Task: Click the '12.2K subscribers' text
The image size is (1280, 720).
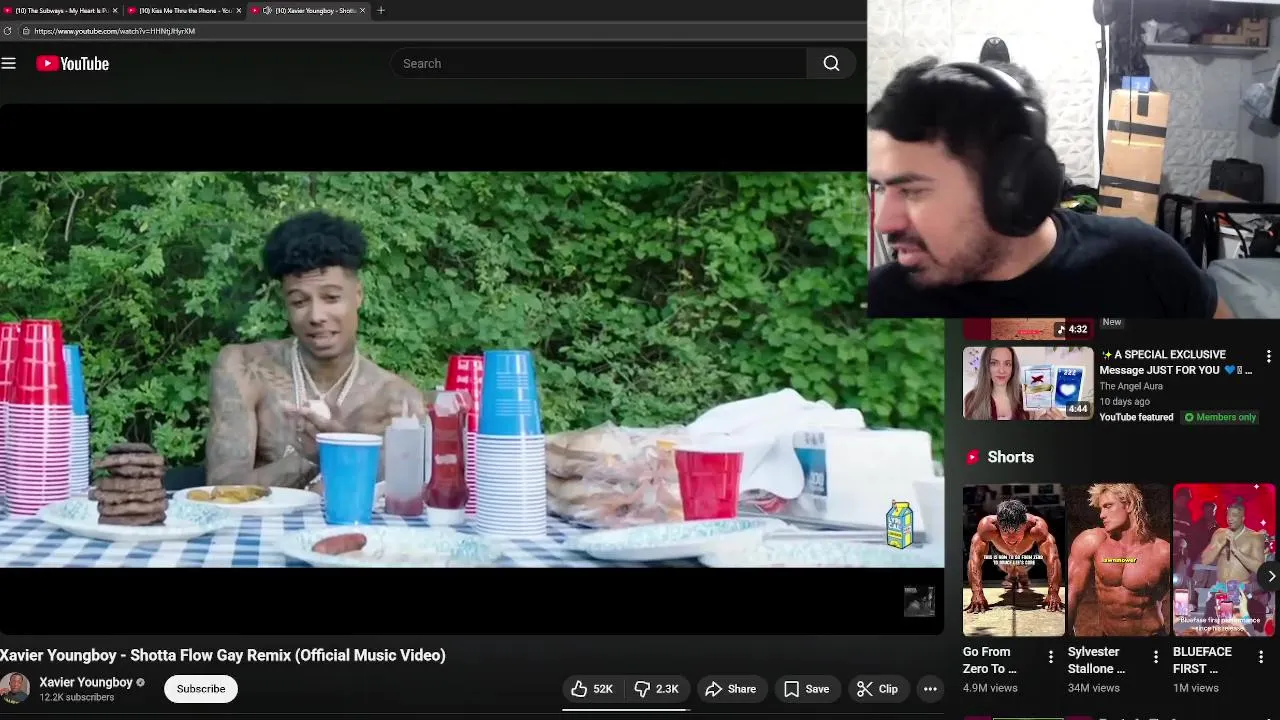Action: tap(77, 698)
